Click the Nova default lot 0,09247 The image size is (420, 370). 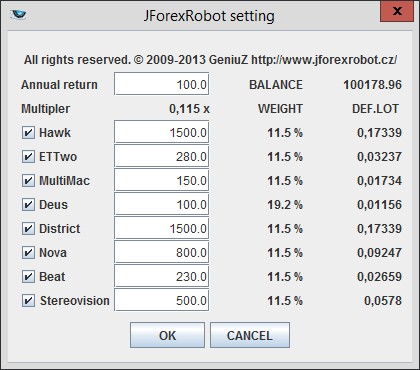(x=379, y=253)
